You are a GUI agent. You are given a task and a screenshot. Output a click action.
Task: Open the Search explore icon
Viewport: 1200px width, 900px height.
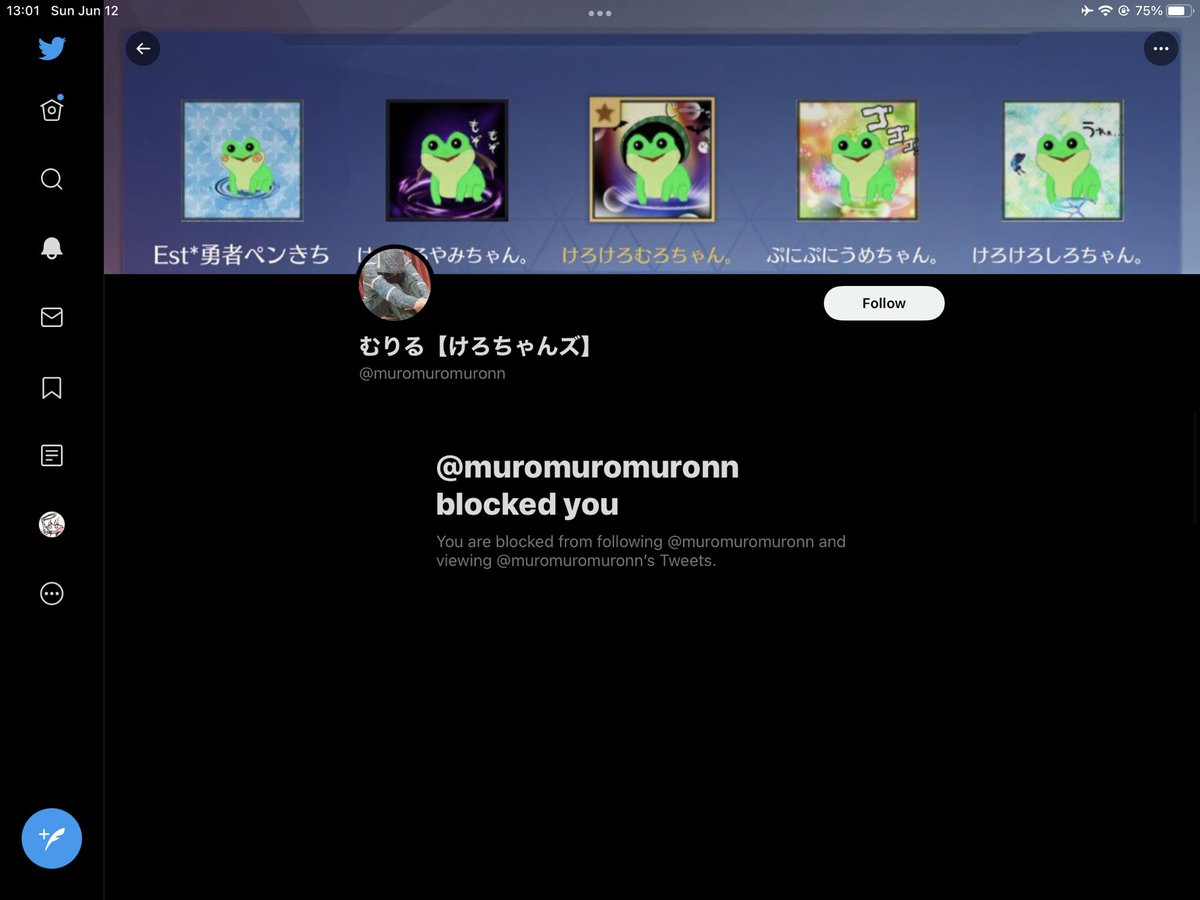click(x=52, y=179)
